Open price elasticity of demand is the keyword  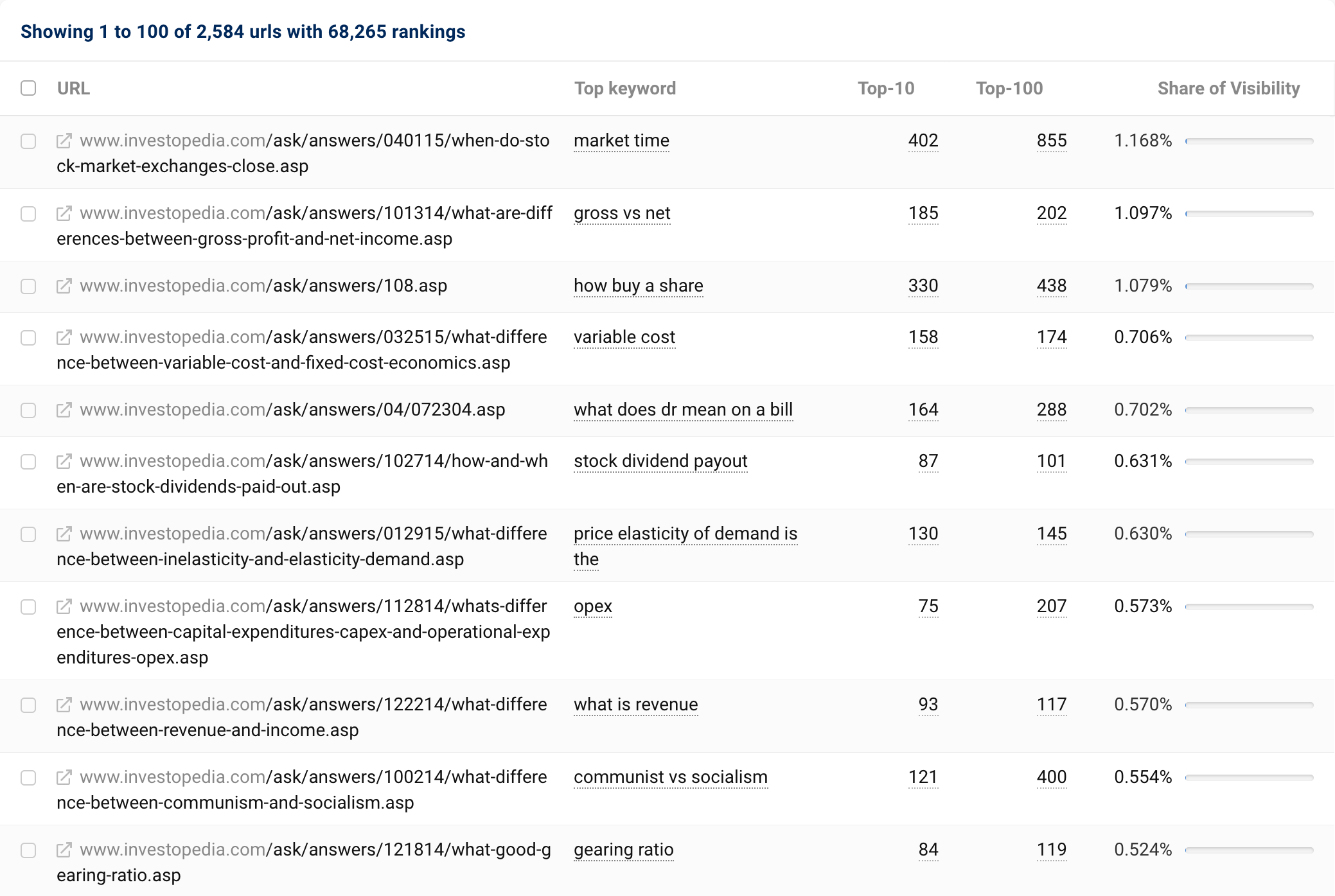685,546
